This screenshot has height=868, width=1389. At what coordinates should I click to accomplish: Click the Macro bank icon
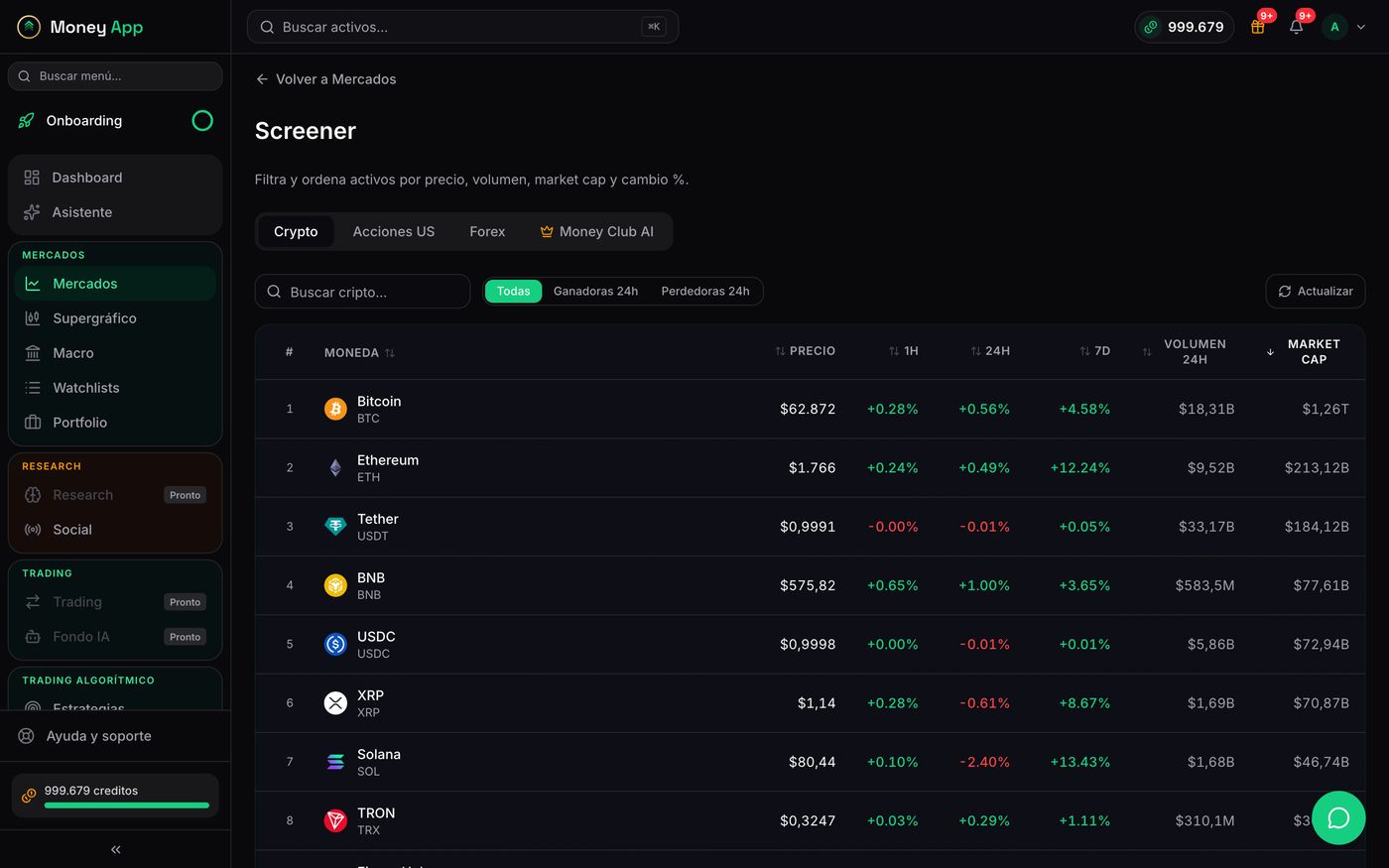point(33,353)
